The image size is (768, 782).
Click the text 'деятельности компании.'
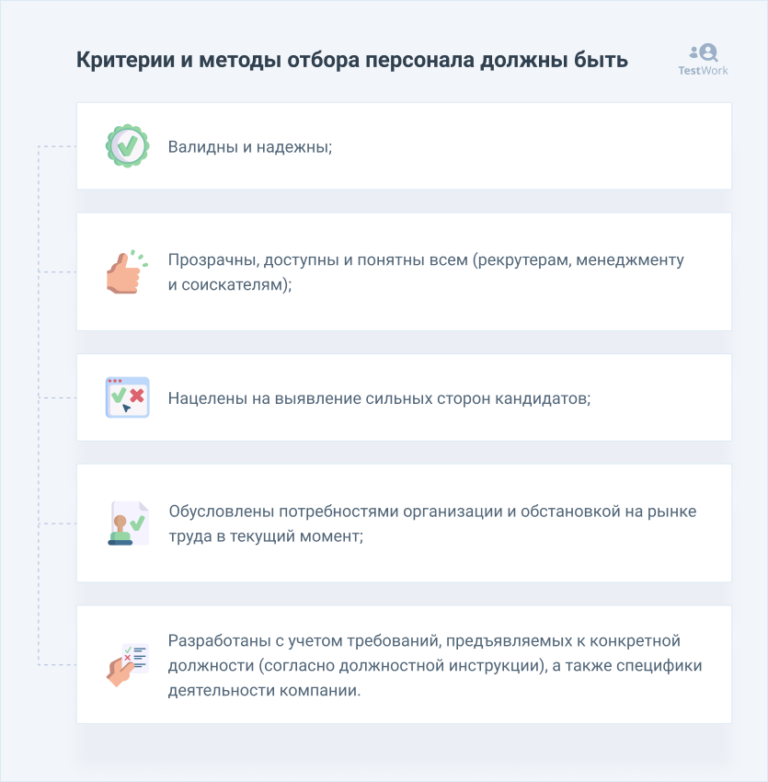(264, 691)
